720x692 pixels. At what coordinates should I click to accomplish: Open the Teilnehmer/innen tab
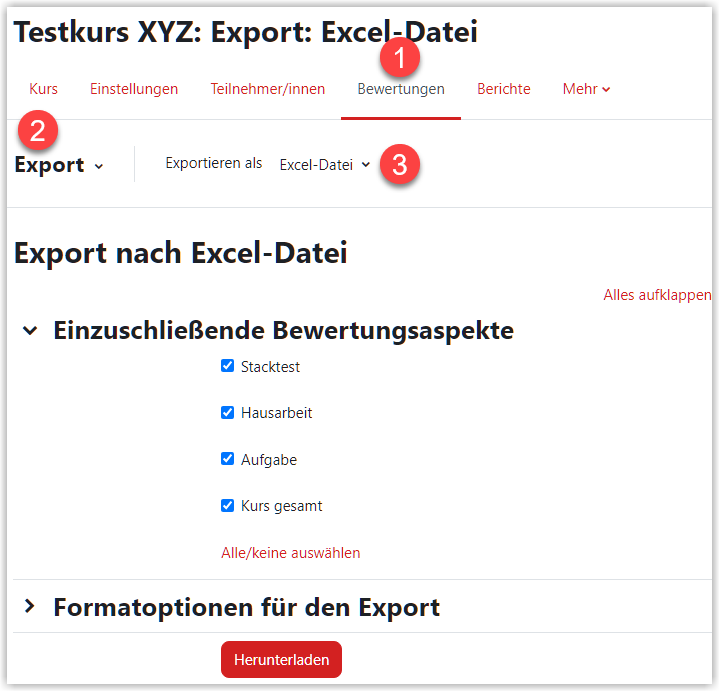(x=268, y=89)
